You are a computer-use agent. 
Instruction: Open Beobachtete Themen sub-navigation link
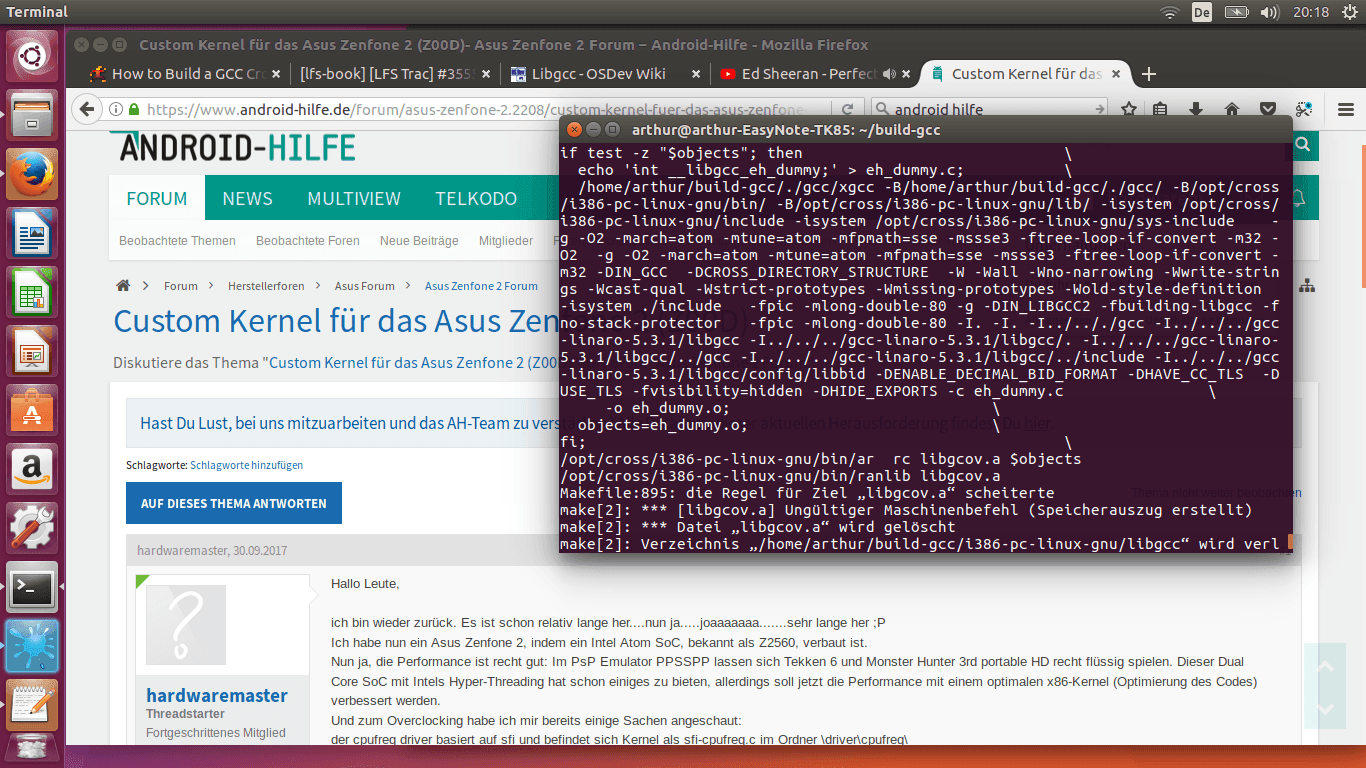177,241
